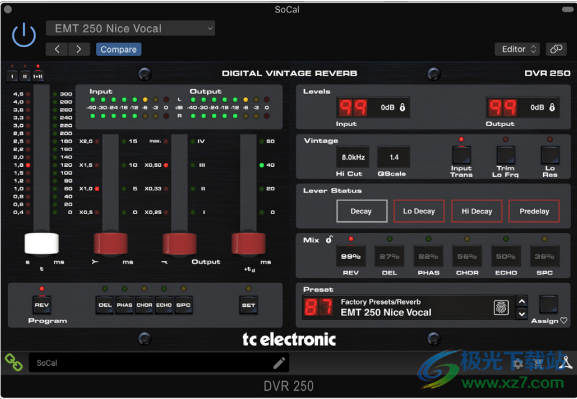Step preset down with the down arrow
Viewport: 577px width, 399px height.
[x=522, y=314]
